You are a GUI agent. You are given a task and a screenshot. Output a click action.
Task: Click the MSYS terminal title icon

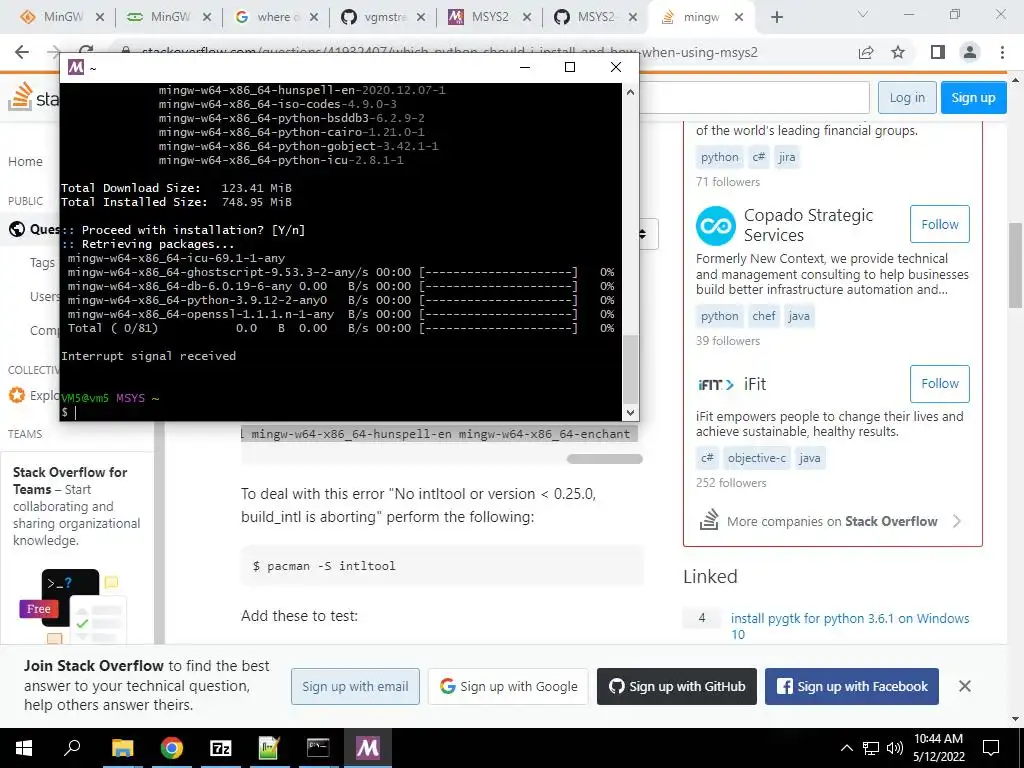pyautogui.click(x=76, y=67)
